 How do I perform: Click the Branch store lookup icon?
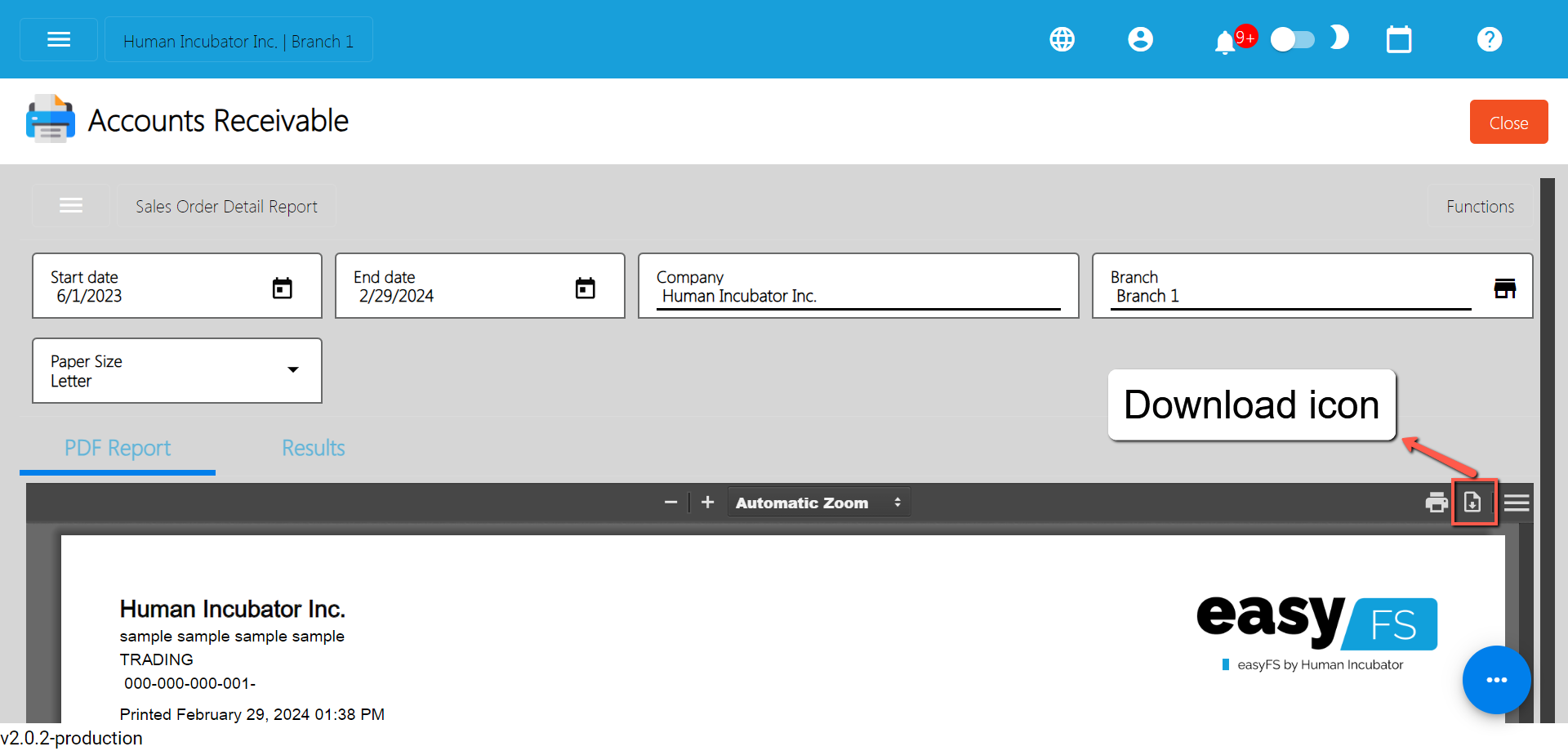coord(1505,288)
